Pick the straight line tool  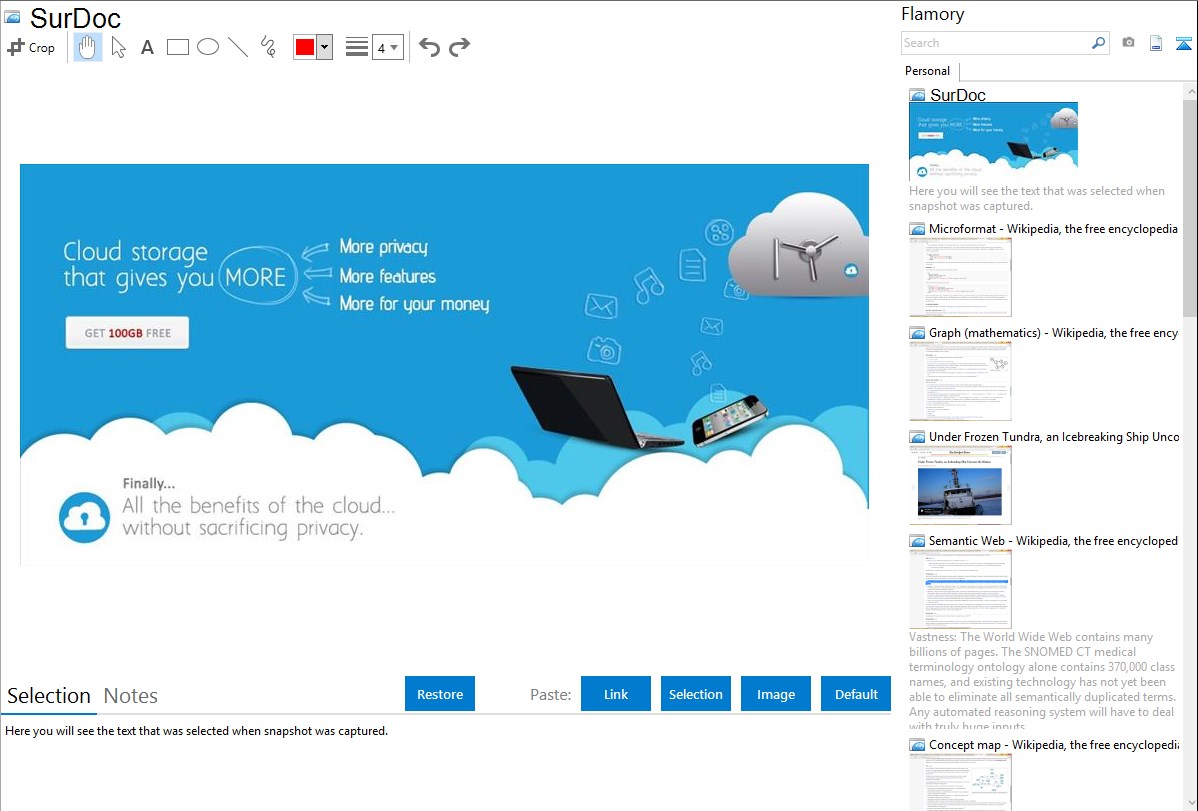click(238, 47)
